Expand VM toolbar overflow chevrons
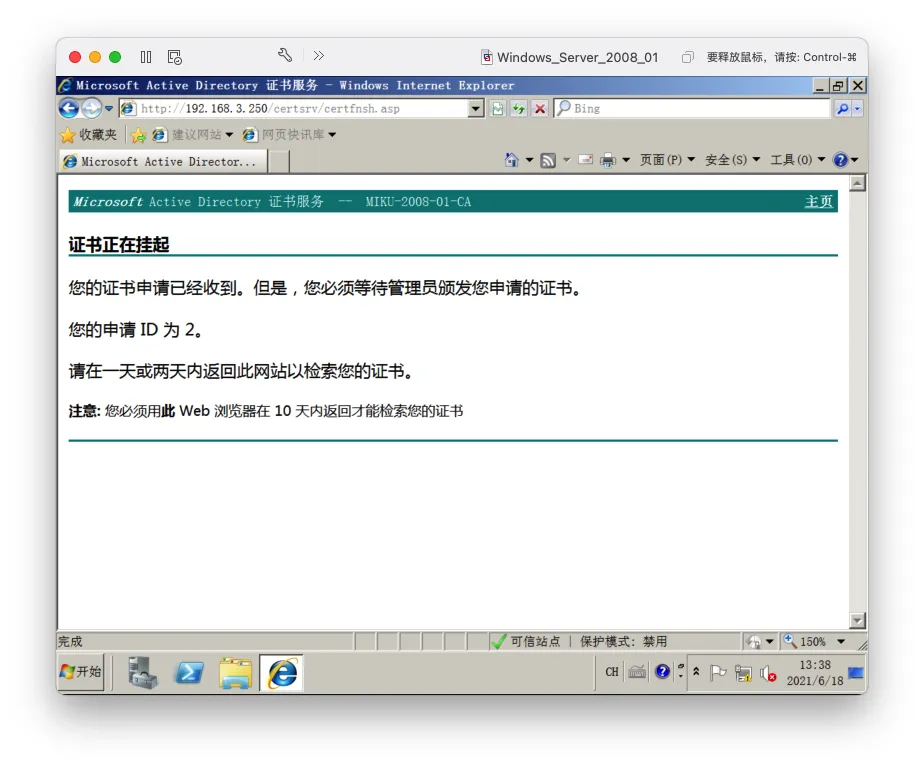The height and width of the screenshot is (769, 924). tap(319, 56)
